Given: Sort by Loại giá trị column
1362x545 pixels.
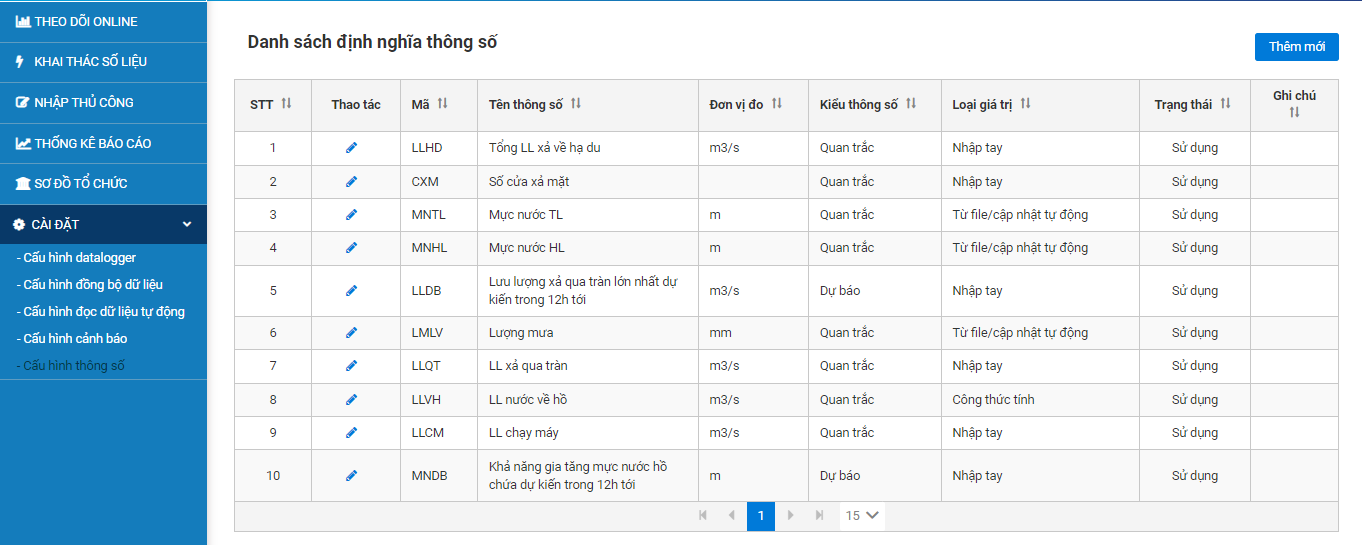Looking at the screenshot, I should point(1026,104).
